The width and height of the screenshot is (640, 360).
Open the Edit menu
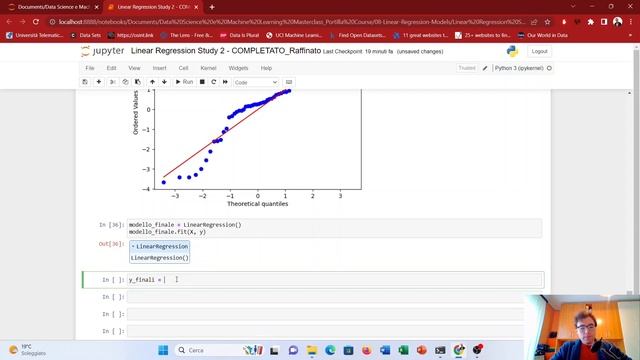111,68
